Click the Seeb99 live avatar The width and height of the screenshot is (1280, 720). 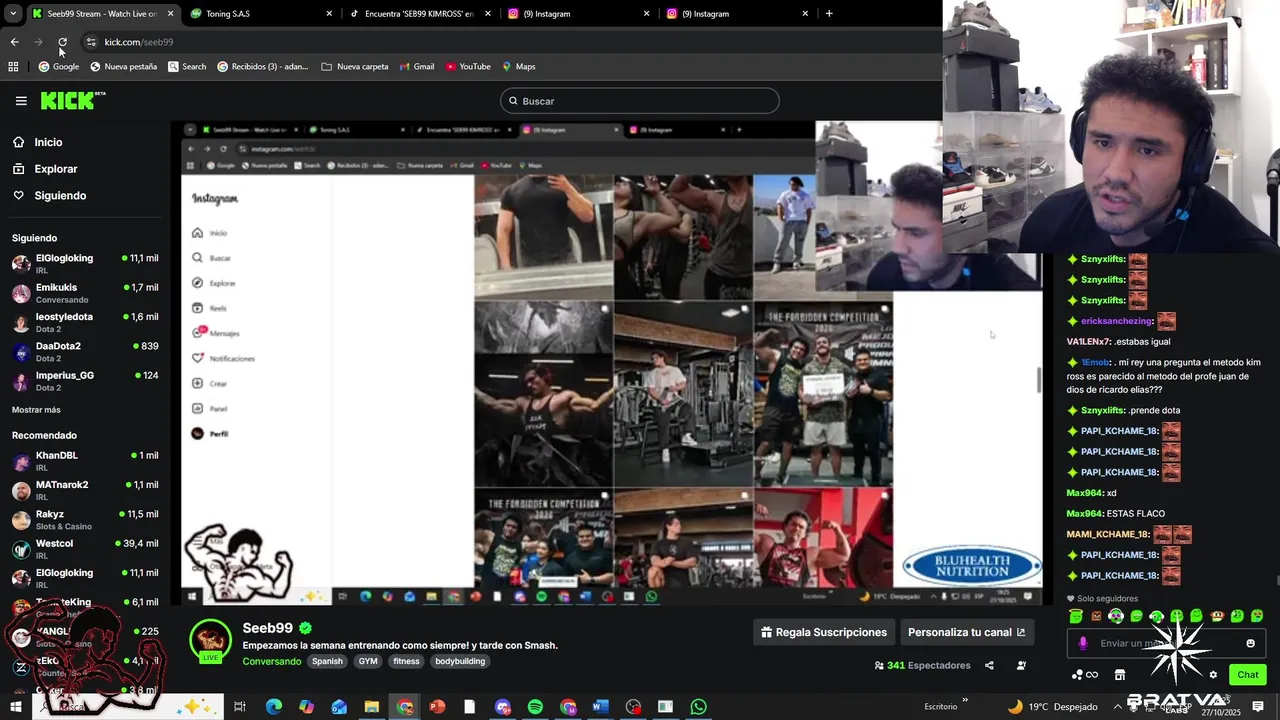(210, 641)
